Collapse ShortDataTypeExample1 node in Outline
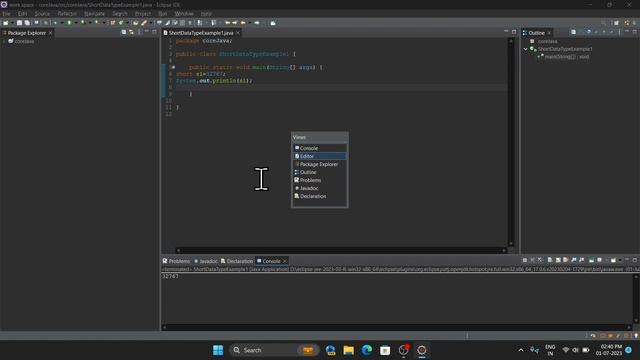The height and width of the screenshot is (360, 640). tap(526, 49)
